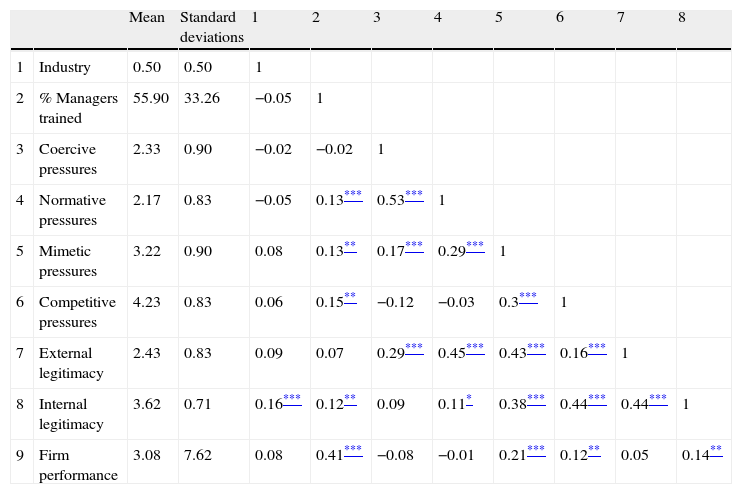The width and height of the screenshot is (742, 494).
Task: Click the *** footnote marker next to 0.17
Action: (x=414, y=245)
